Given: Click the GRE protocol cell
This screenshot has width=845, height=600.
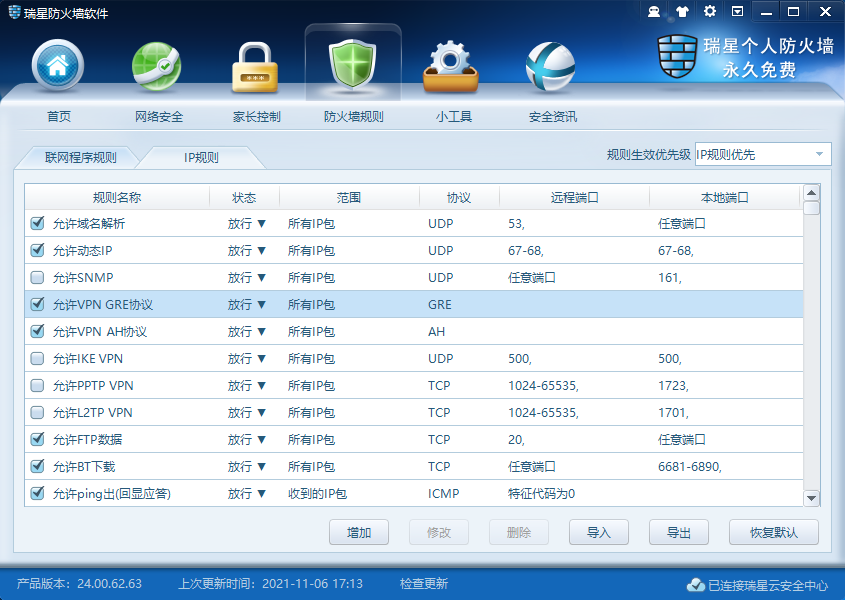Looking at the screenshot, I should tap(440, 305).
